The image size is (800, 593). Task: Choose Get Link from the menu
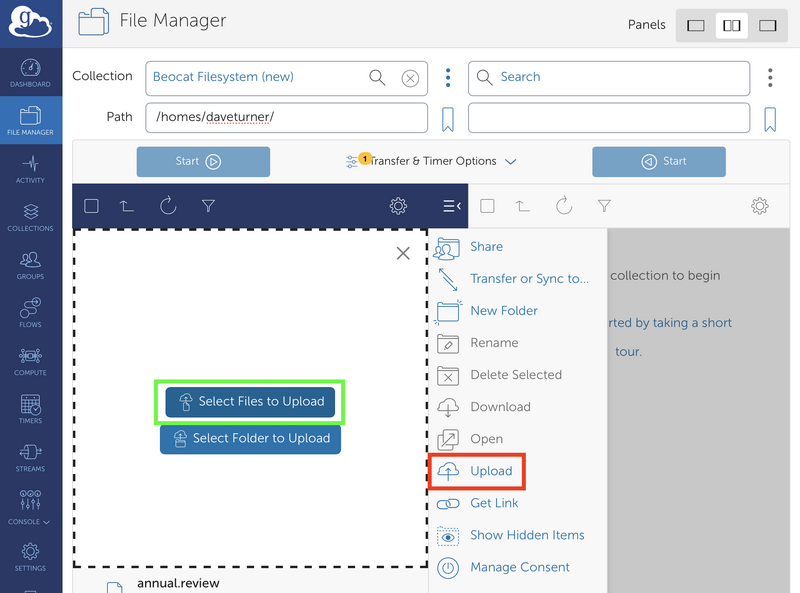494,503
